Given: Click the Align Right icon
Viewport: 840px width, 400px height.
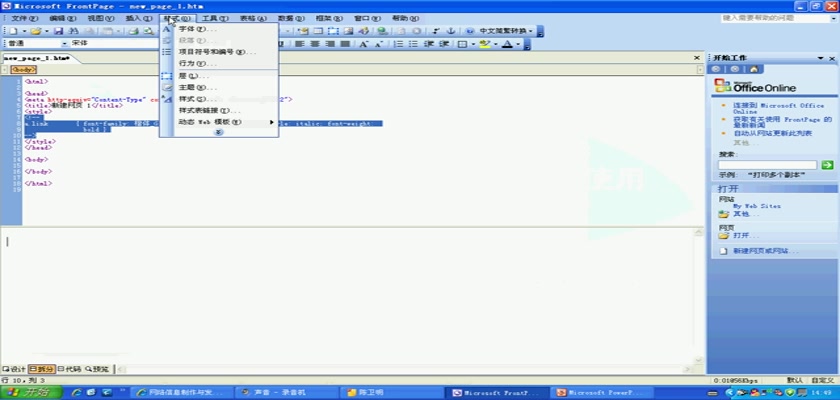Looking at the screenshot, I should pos(330,44).
